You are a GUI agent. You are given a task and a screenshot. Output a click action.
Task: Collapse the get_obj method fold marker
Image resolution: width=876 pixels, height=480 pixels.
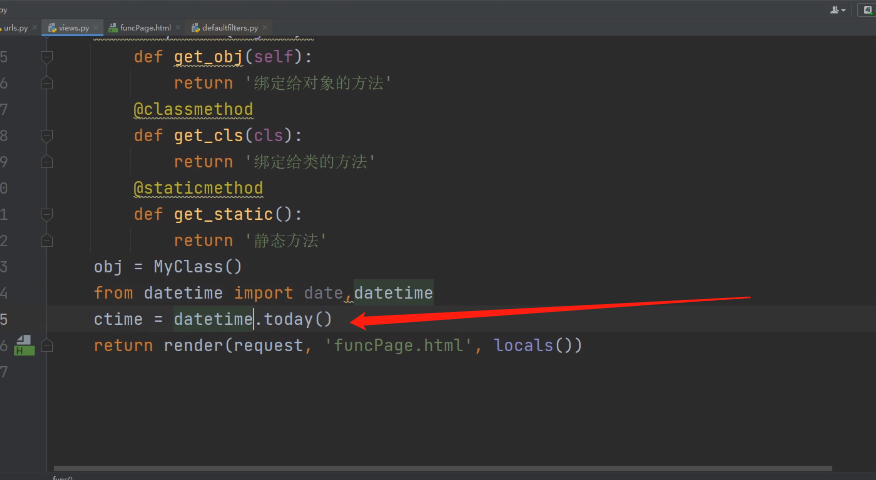click(47, 57)
